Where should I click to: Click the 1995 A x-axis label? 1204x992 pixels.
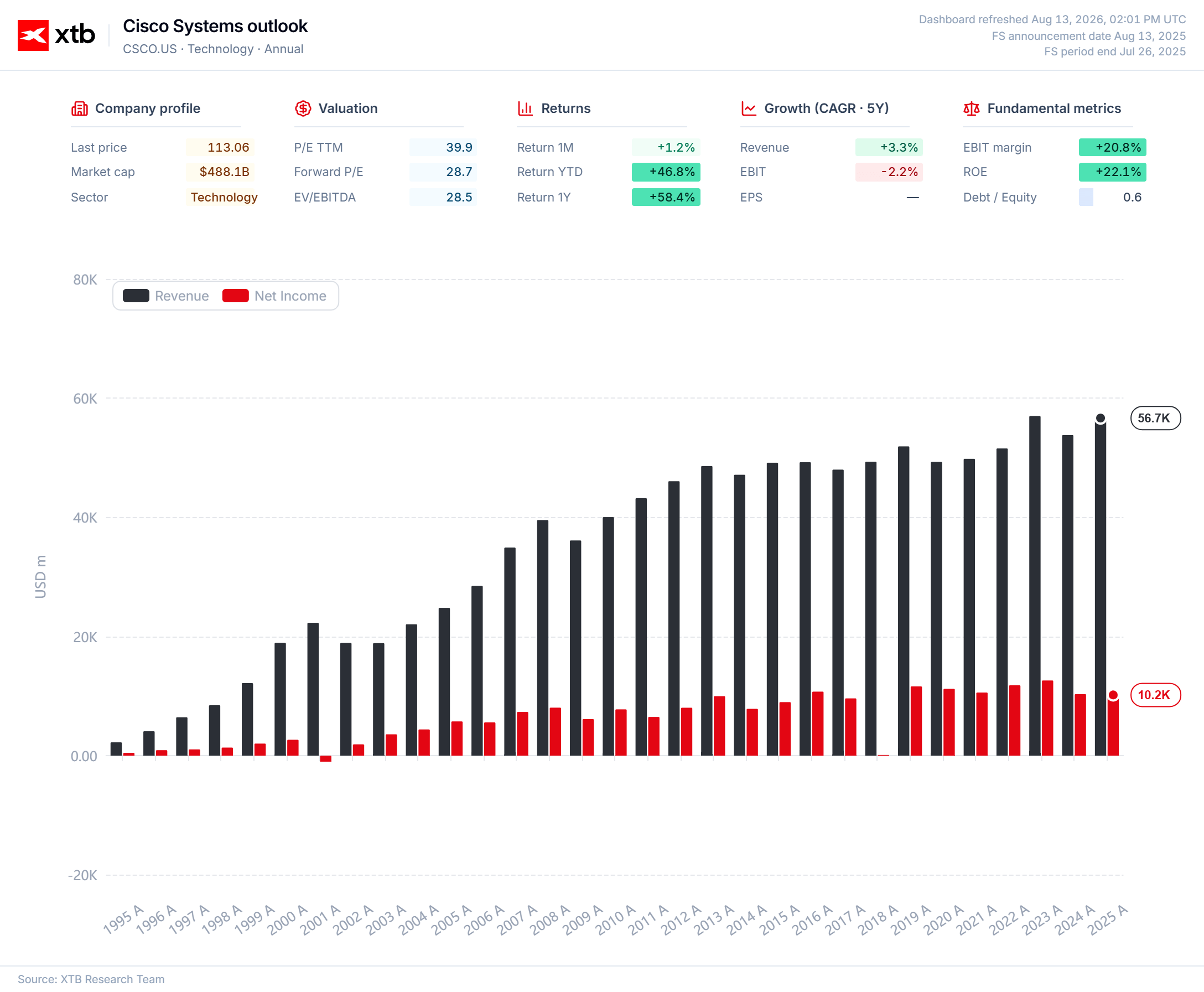123,919
